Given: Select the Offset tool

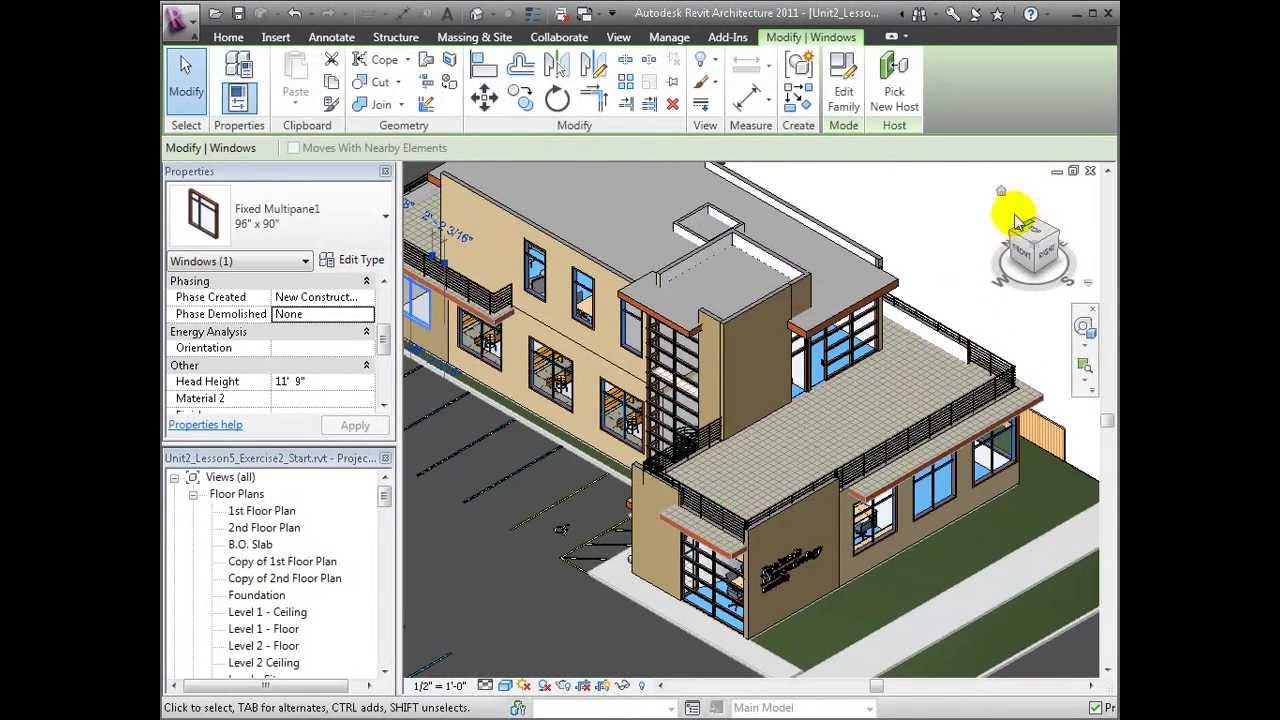Looking at the screenshot, I should [520, 65].
